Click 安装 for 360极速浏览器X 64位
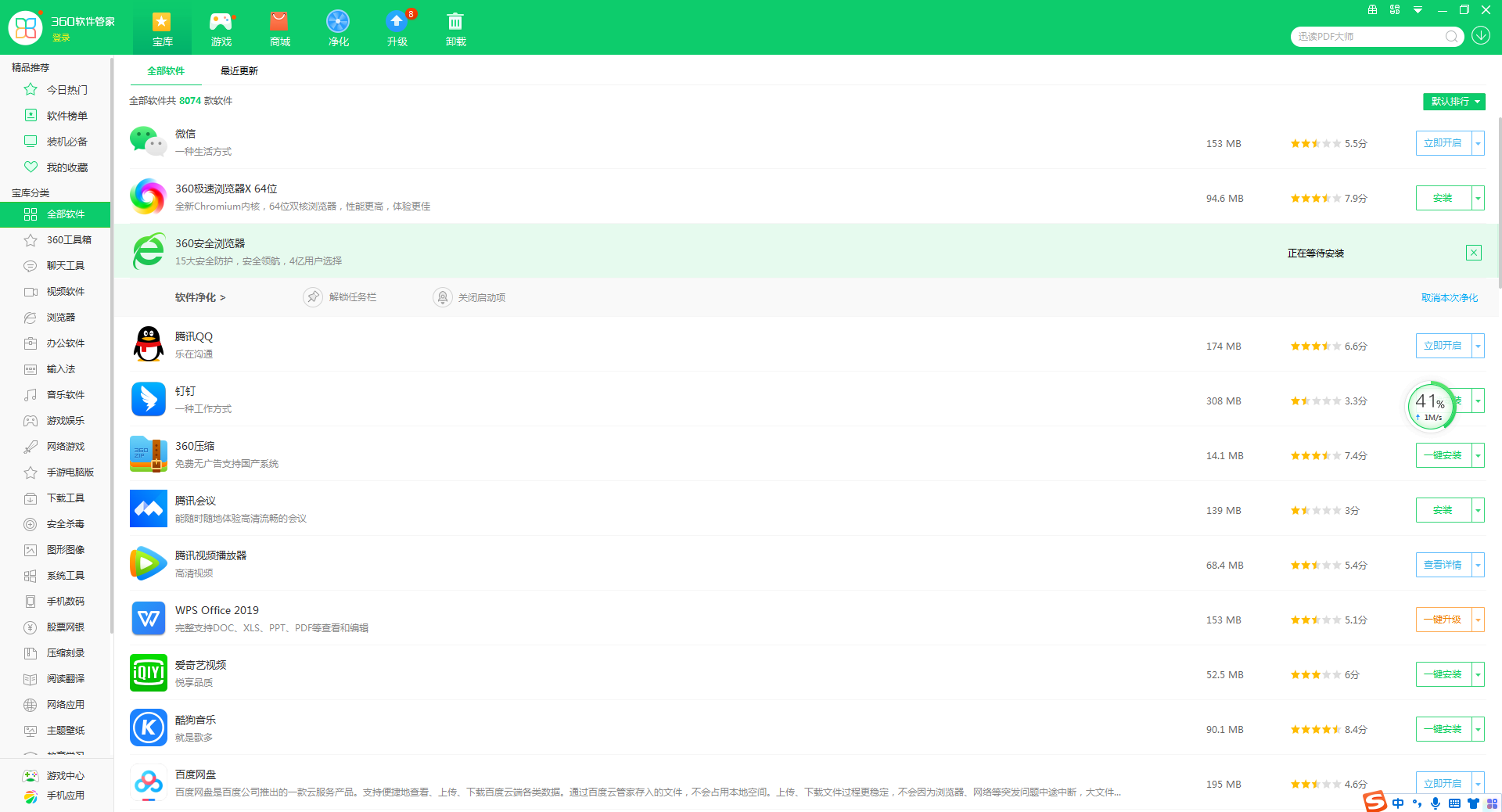Image resolution: width=1502 pixels, height=812 pixels. pyautogui.click(x=1443, y=198)
